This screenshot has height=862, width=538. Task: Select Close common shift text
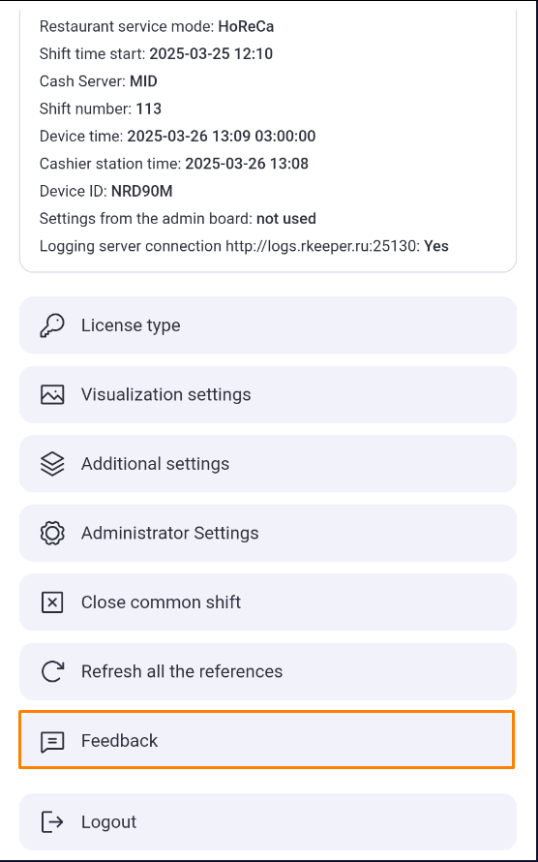(x=161, y=603)
